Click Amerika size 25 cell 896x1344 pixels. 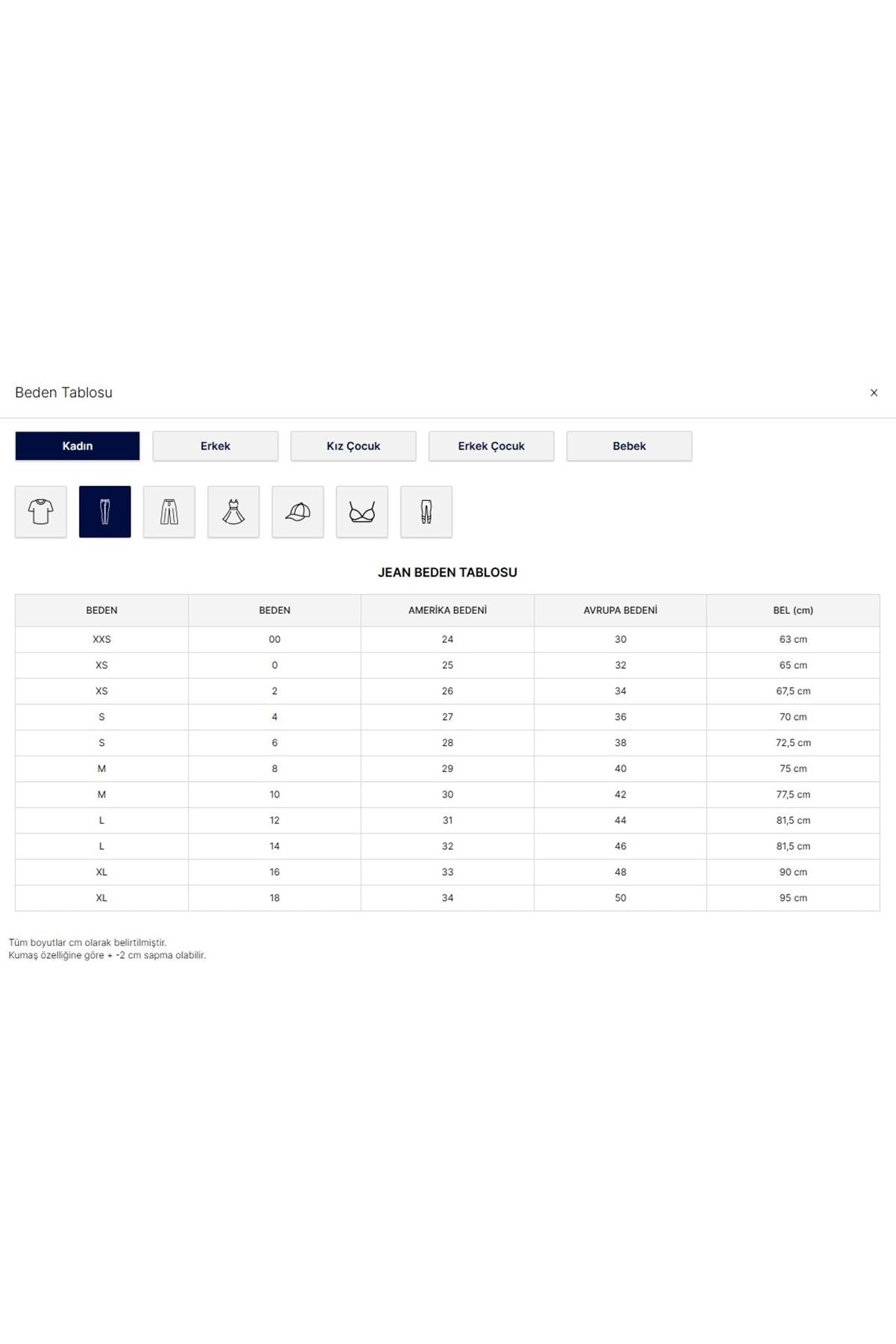pyautogui.click(x=447, y=665)
